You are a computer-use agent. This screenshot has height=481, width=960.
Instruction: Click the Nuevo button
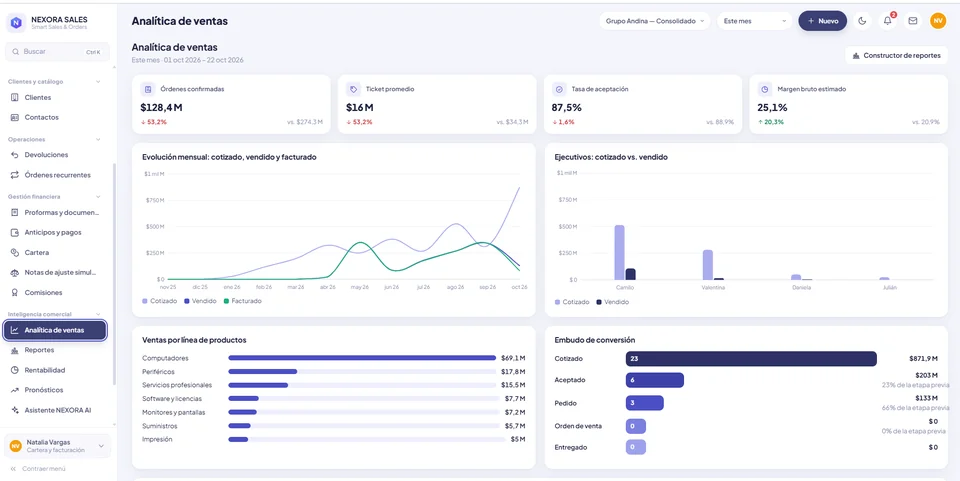tap(822, 21)
